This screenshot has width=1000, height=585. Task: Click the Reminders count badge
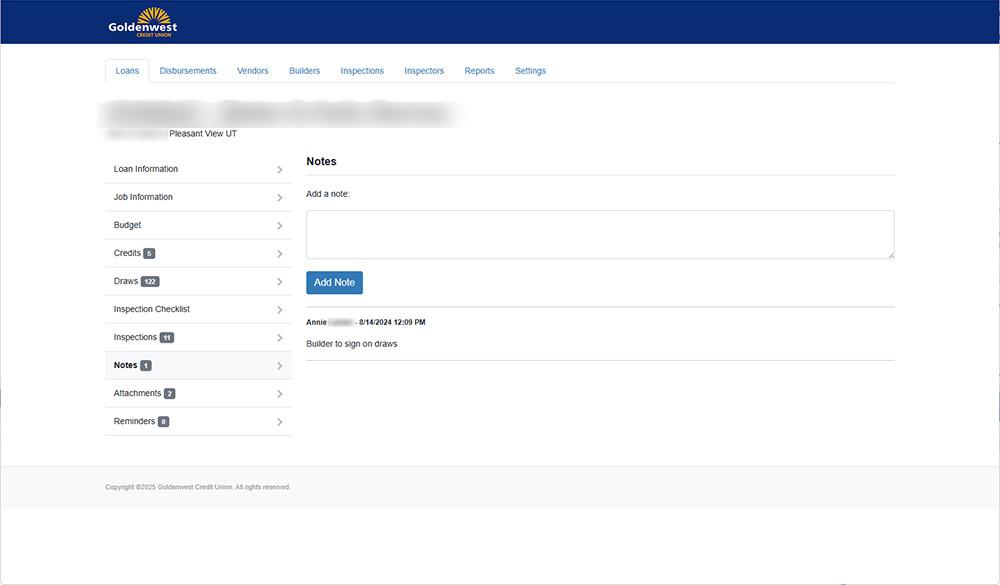pos(163,422)
